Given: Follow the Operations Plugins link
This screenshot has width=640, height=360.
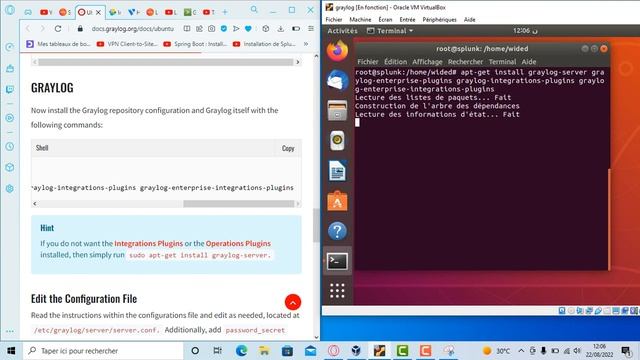Looking at the screenshot, I should point(238,243).
